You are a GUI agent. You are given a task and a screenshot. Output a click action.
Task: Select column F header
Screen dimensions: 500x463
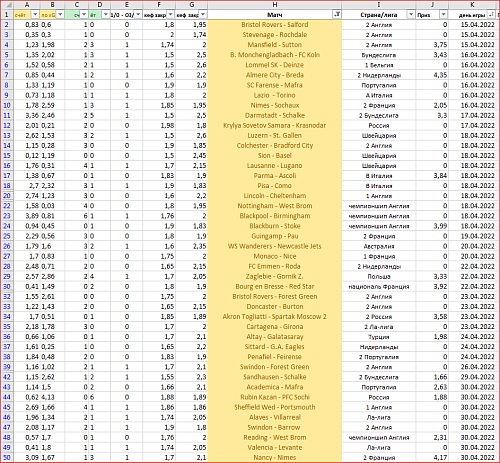tap(159, 5)
